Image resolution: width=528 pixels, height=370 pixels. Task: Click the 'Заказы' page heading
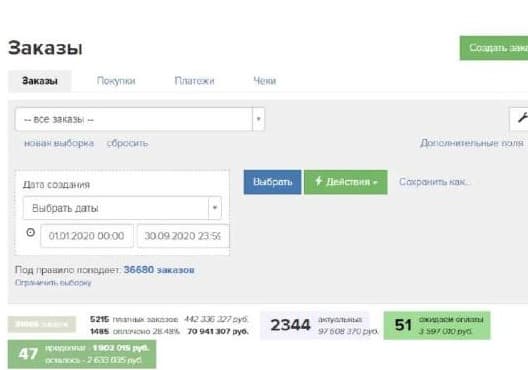[x=45, y=48]
